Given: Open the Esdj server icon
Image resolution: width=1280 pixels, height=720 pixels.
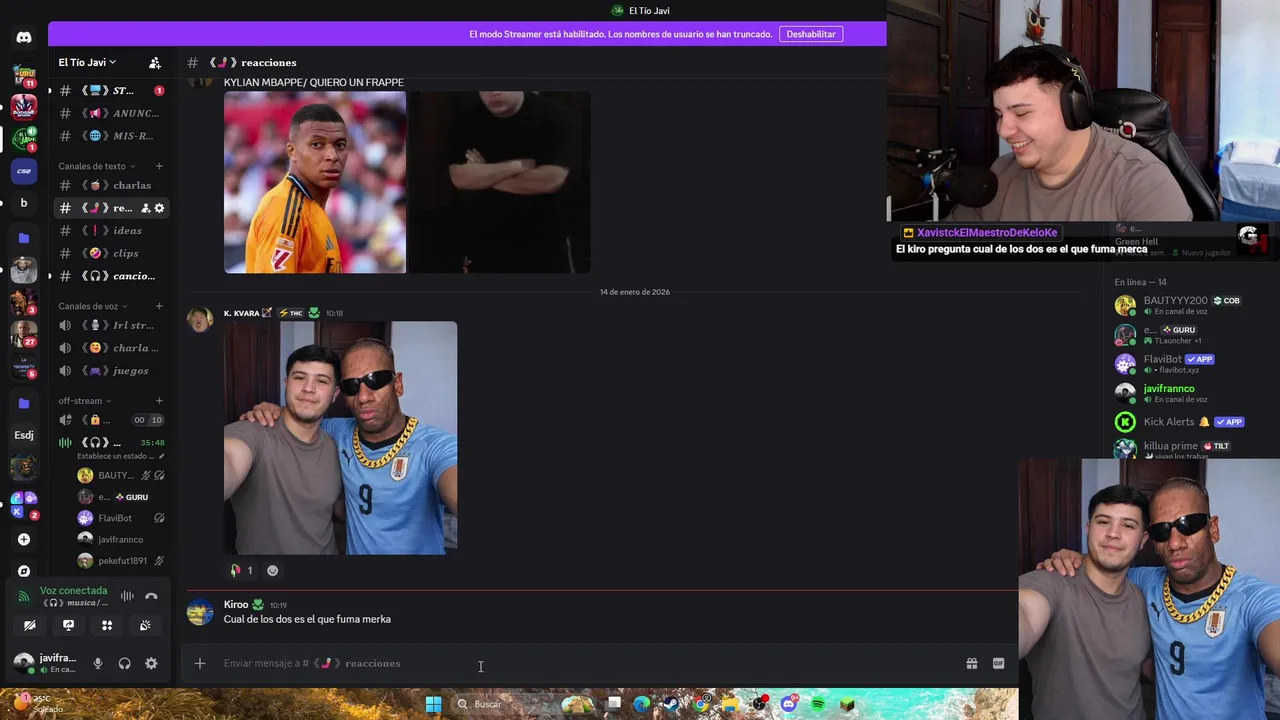Looking at the screenshot, I should (24, 435).
